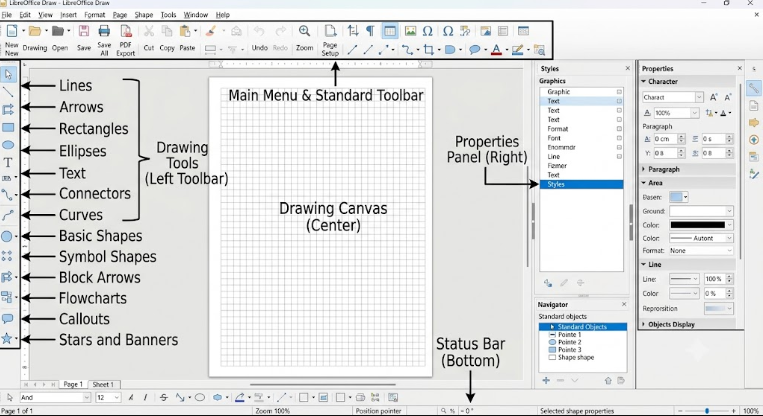Select the arrow pointer tool in left toolbar

pyautogui.click(x=8, y=74)
